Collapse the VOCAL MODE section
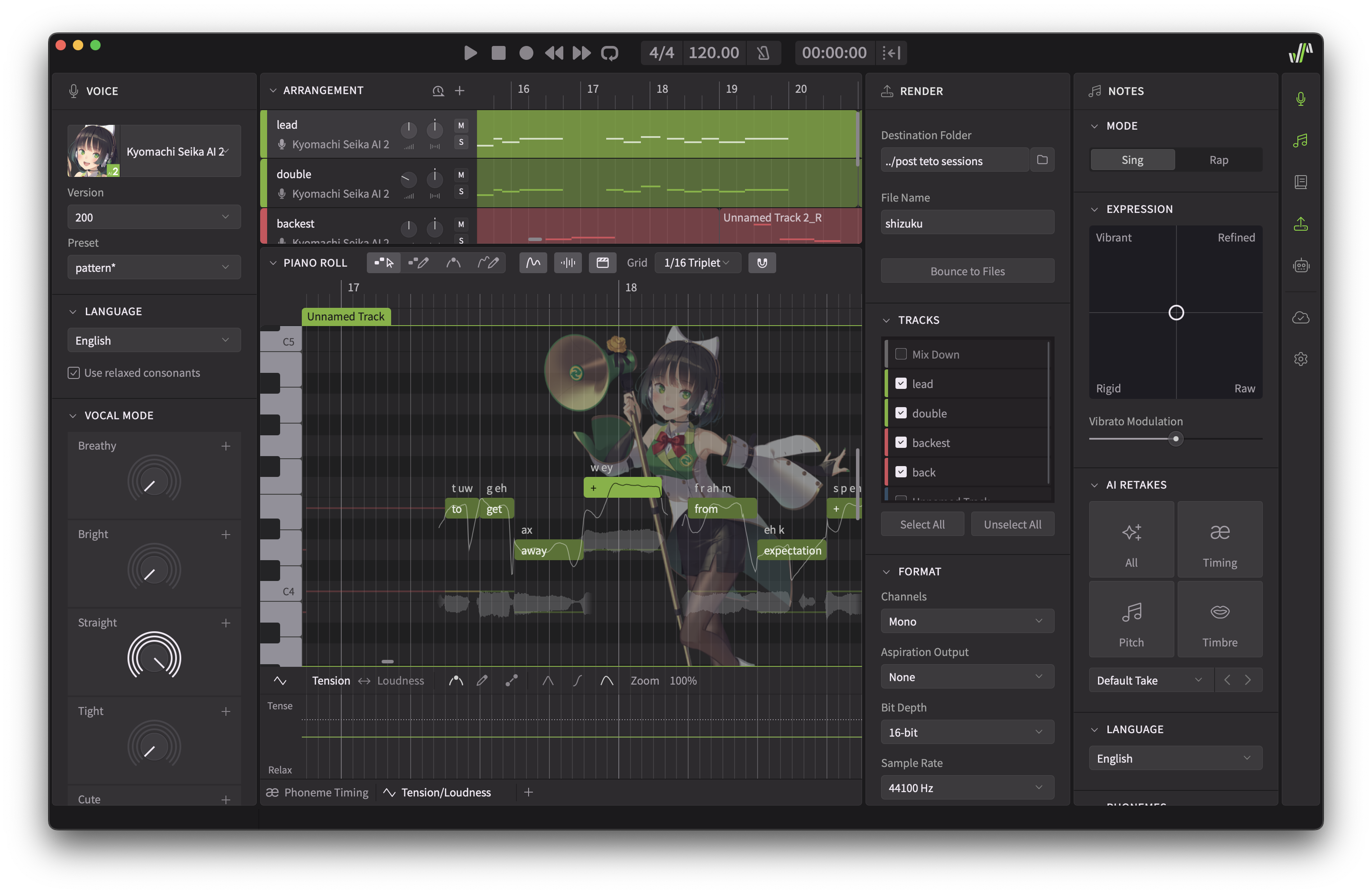The height and width of the screenshot is (894, 1372). [73, 416]
